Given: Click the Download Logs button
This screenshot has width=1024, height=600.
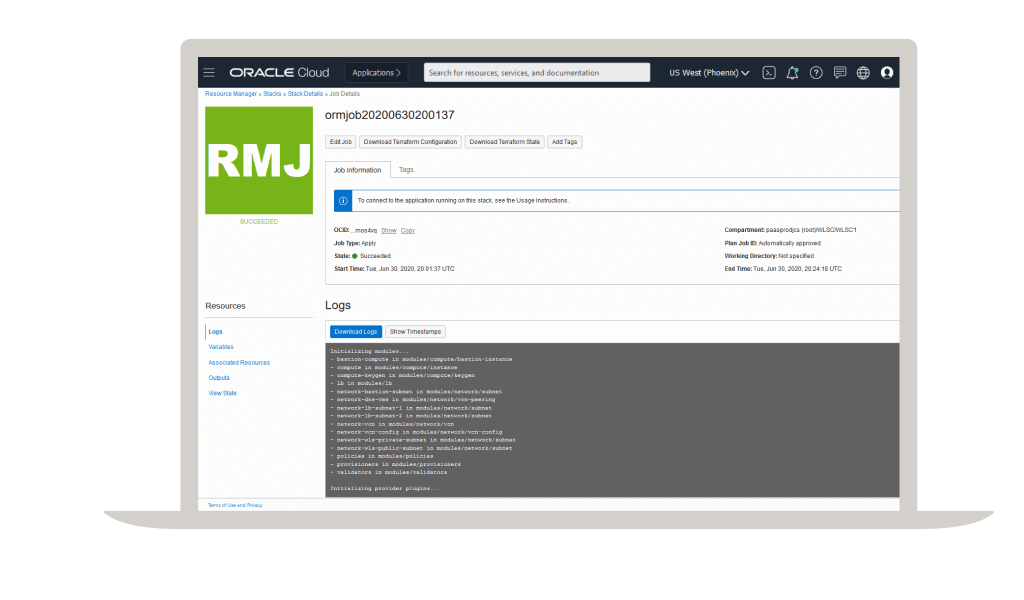Looking at the screenshot, I should click(356, 332).
